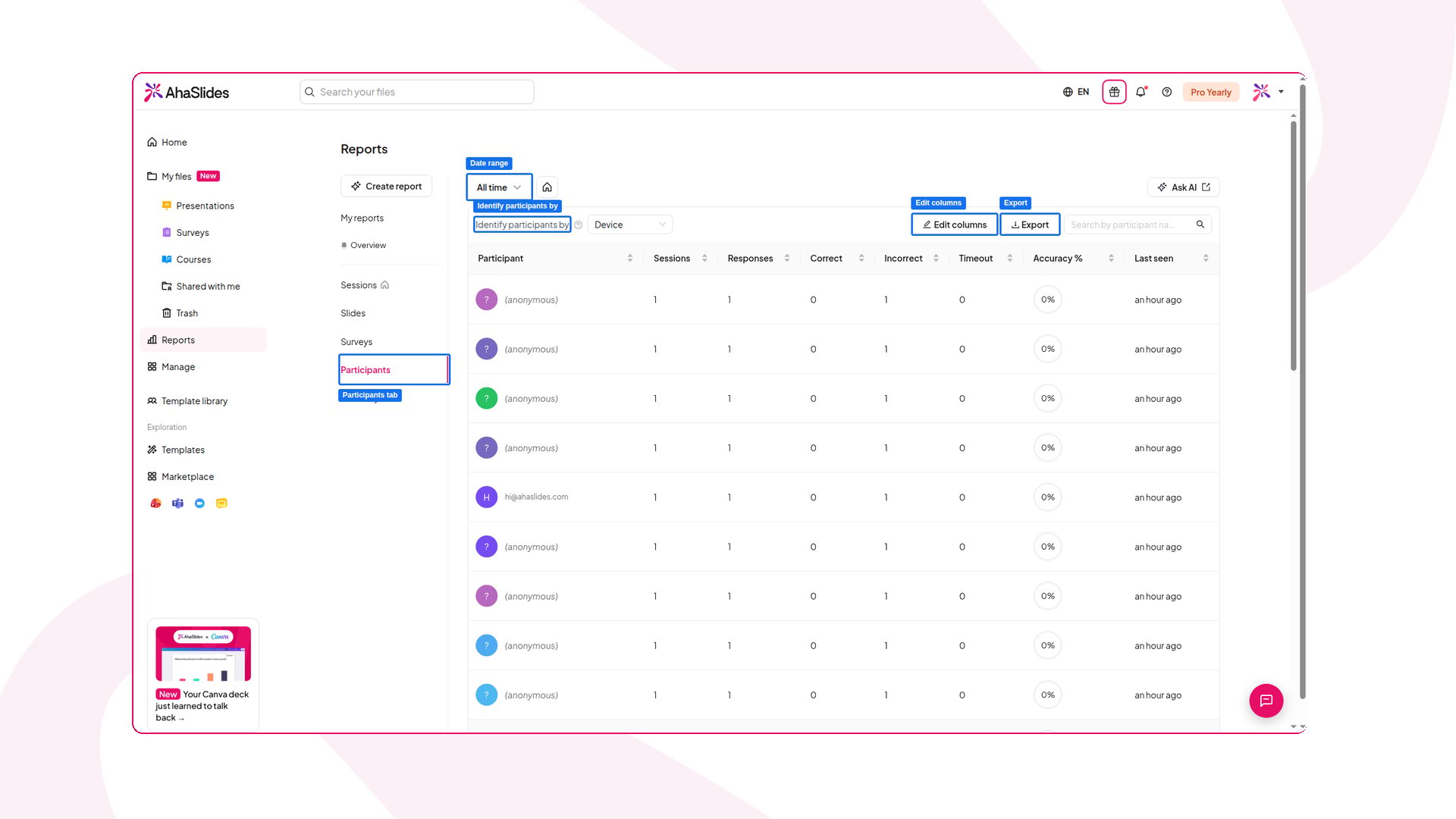Open the live chat support bubble
Image resolution: width=1456 pixels, height=819 pixels.
(x=1266, y=701)
